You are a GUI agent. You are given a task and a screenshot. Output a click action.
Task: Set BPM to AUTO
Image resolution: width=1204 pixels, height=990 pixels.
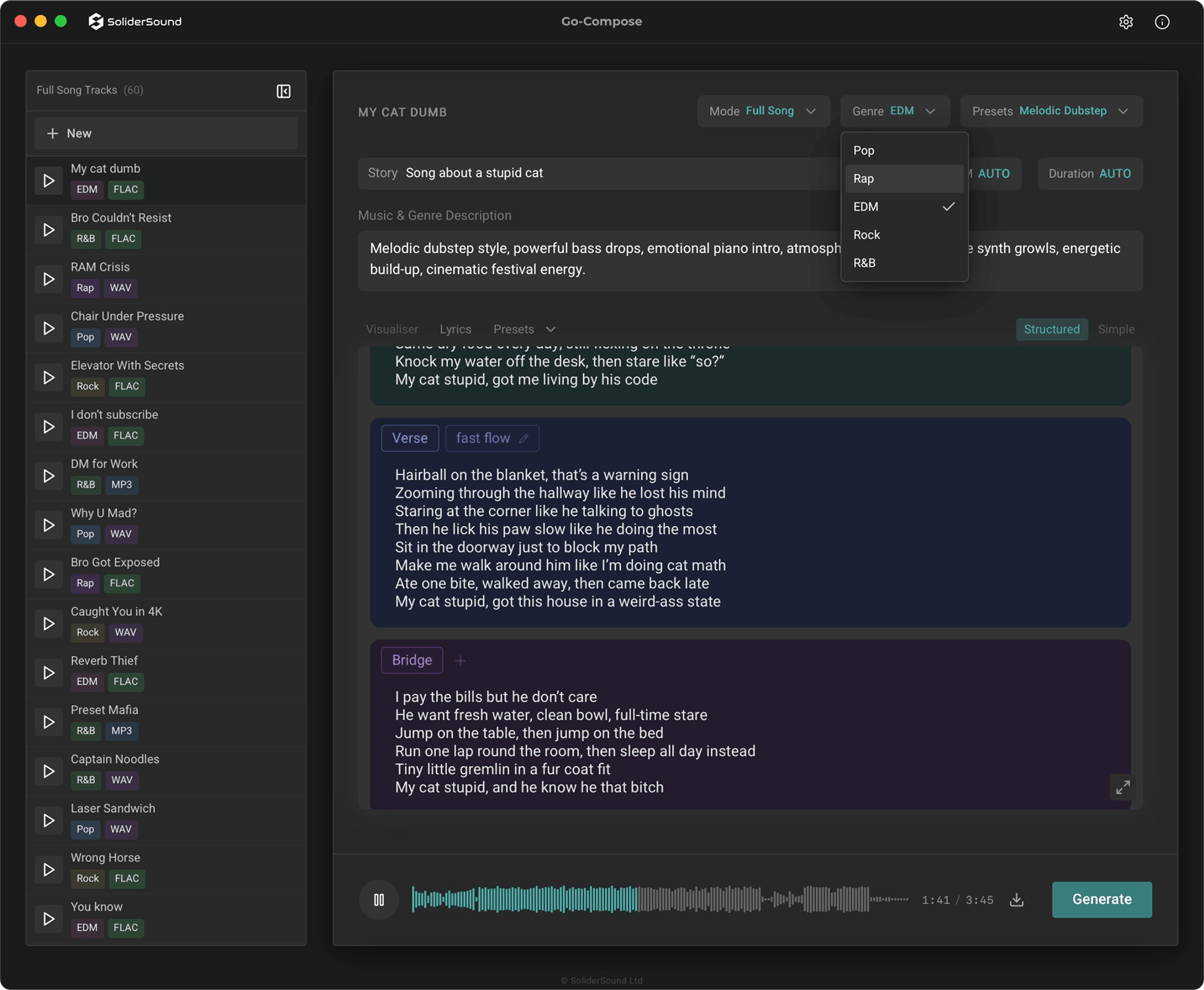point(994,173)
